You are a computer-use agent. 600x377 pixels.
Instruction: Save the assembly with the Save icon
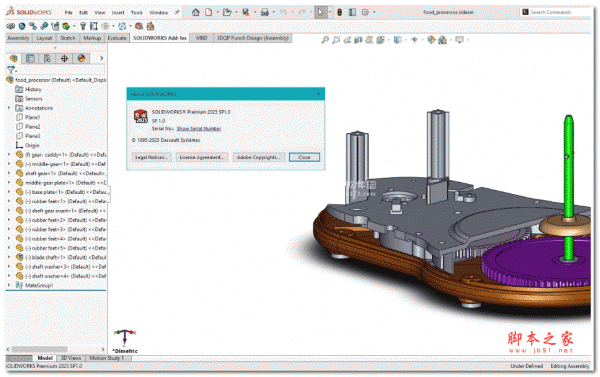click(246, 12)
